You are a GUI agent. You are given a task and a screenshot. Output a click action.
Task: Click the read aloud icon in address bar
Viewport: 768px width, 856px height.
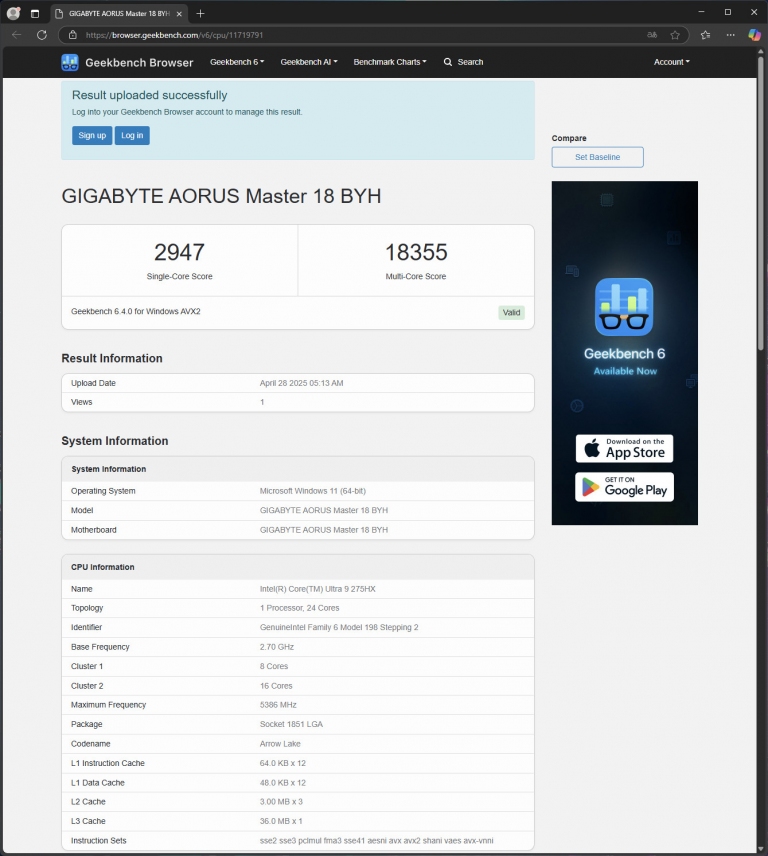pyautogui.click(x=652, y=35)
